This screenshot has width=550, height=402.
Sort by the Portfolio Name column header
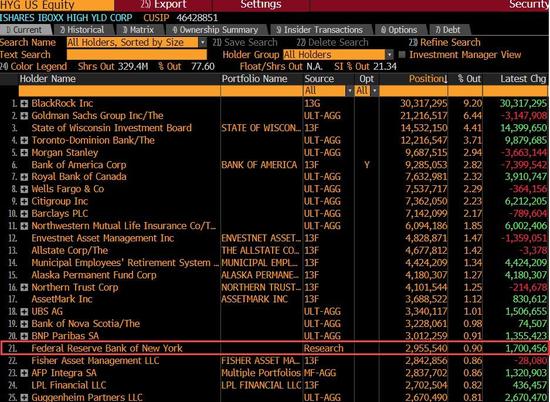click(x=254, y=79)
